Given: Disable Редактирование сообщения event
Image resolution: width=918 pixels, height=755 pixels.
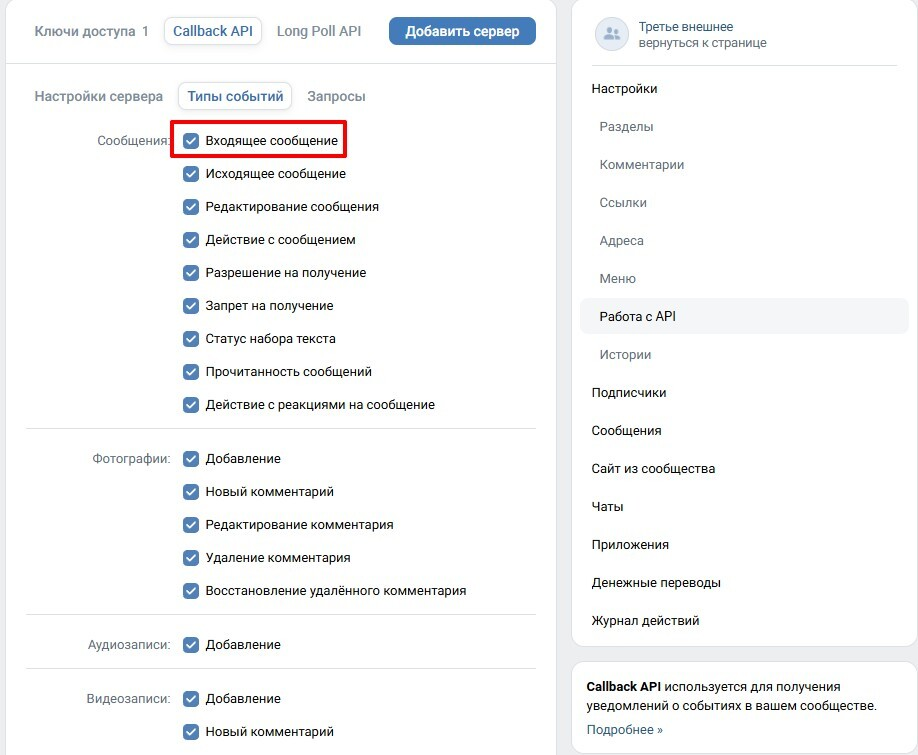Looking at the screenshot, I should 191,207.
